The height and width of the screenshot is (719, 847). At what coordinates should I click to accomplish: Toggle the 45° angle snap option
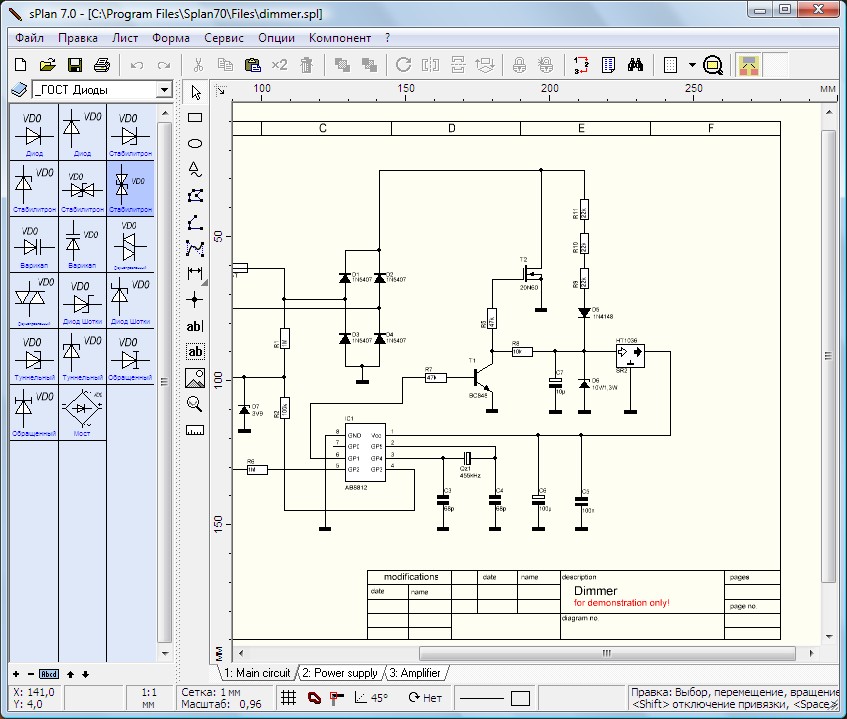pyautogui.click(x=371, y=698)
